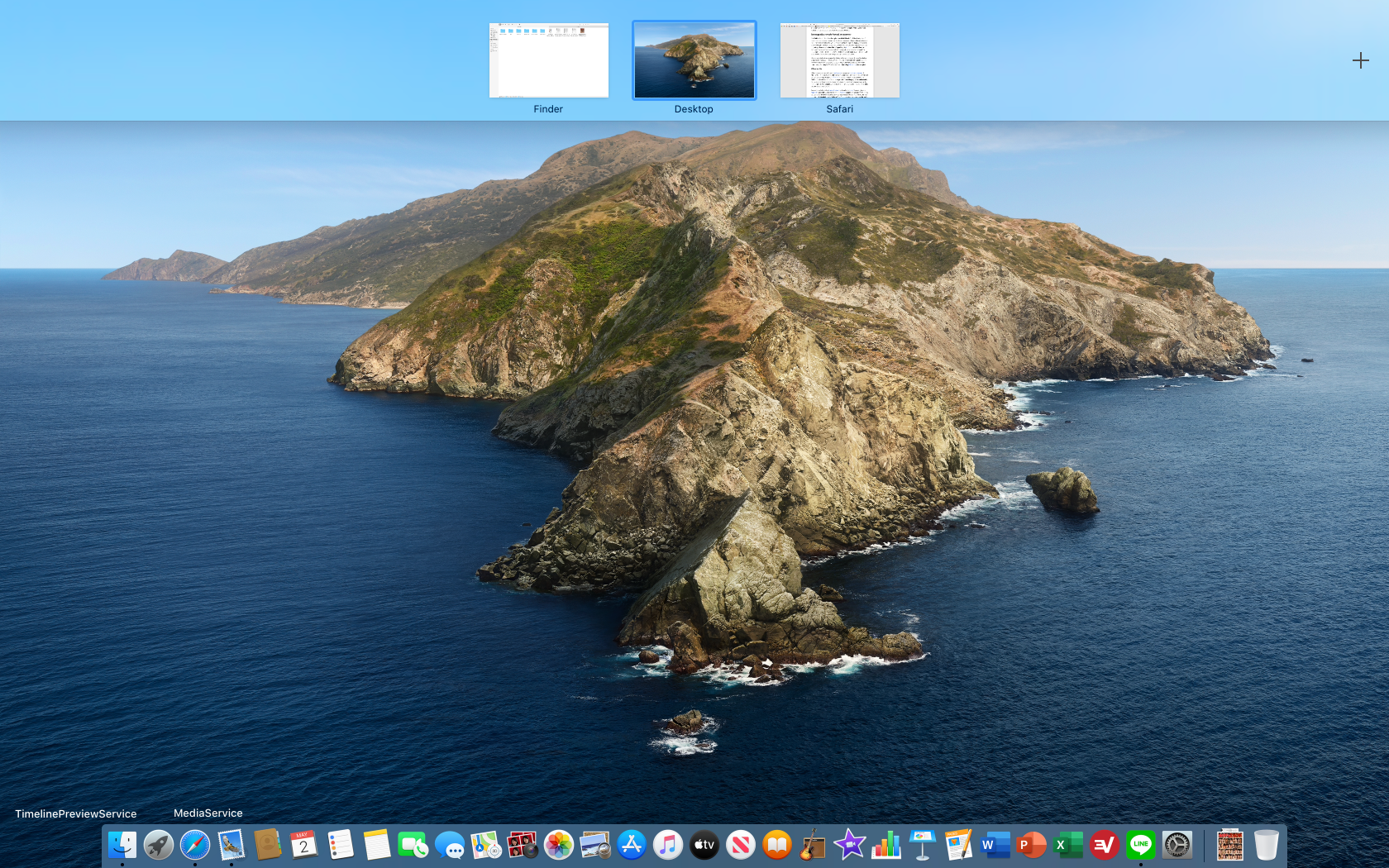Launch iMovie from the Dock
The width and height of the screenshot is (1389, 868).
[x=849, y=845]
